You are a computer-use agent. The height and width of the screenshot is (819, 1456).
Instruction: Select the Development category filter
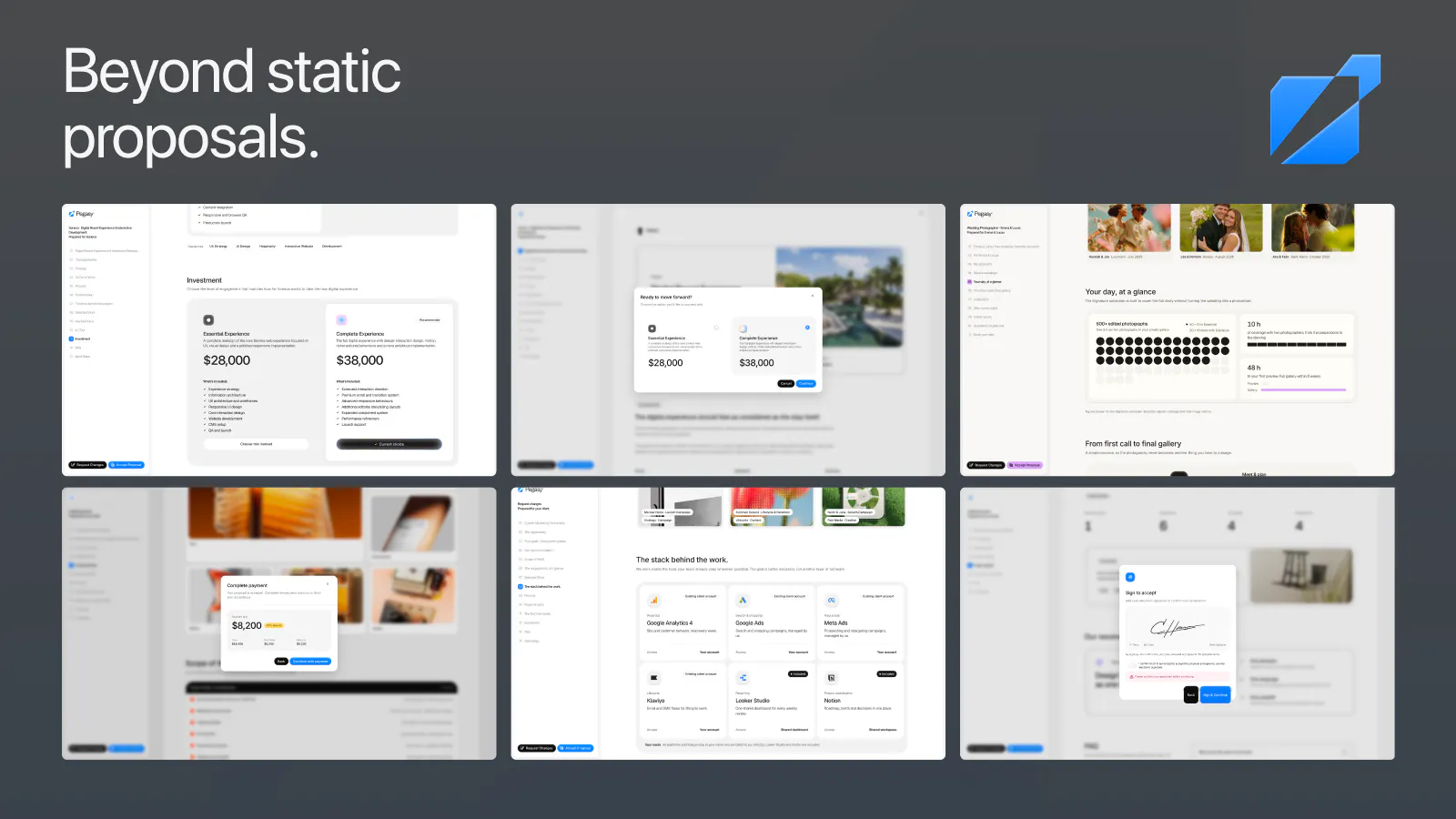(331, 246)
